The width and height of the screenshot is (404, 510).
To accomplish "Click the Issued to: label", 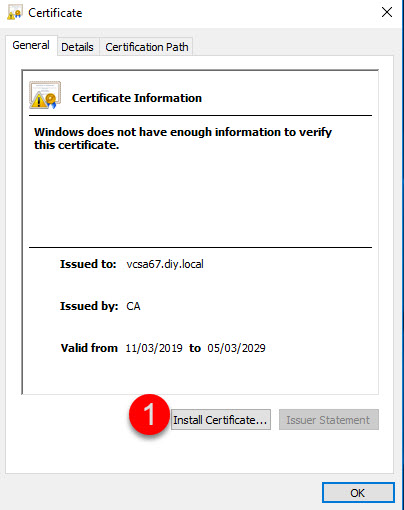I will (88, 264).
